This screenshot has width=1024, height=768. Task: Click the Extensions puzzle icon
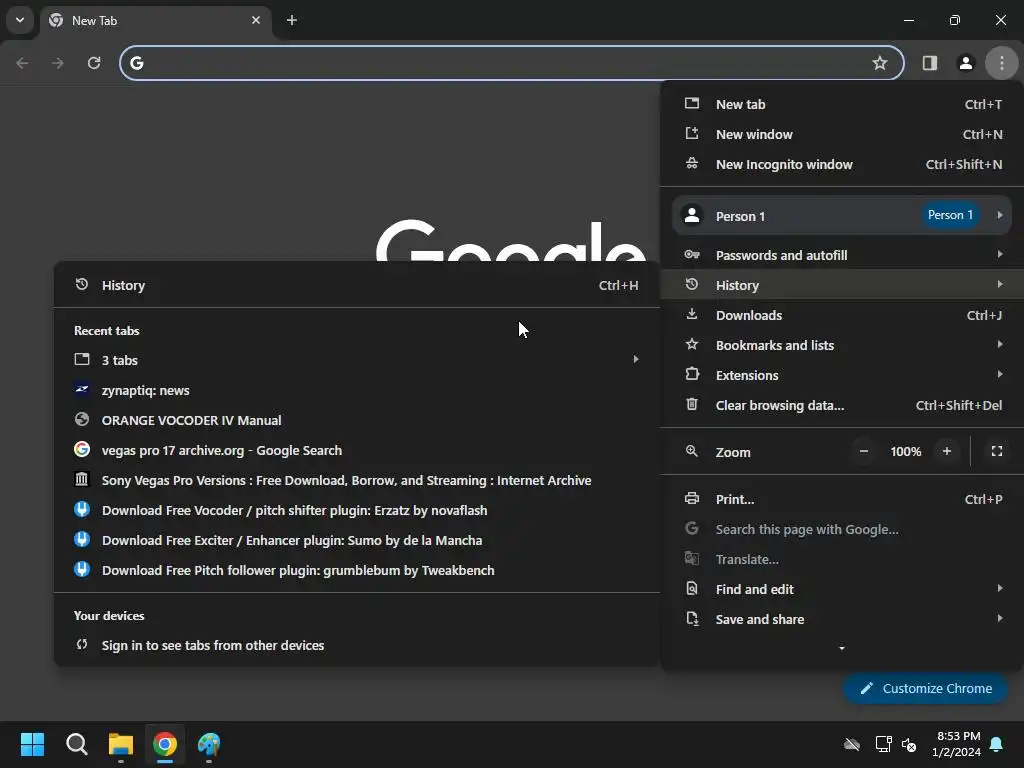(692, 374)
